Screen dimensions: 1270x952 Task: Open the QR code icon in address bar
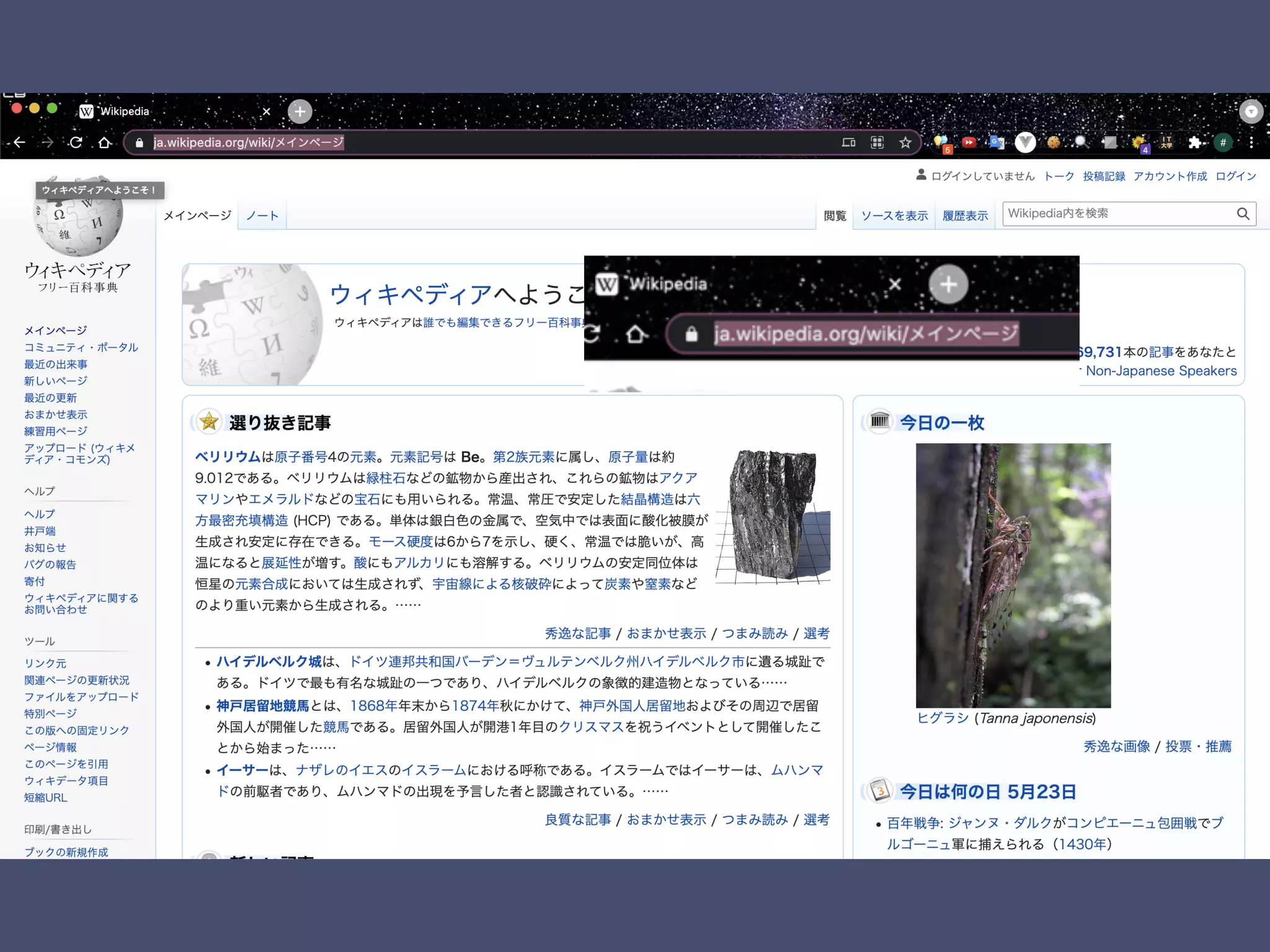pos(877,143)
